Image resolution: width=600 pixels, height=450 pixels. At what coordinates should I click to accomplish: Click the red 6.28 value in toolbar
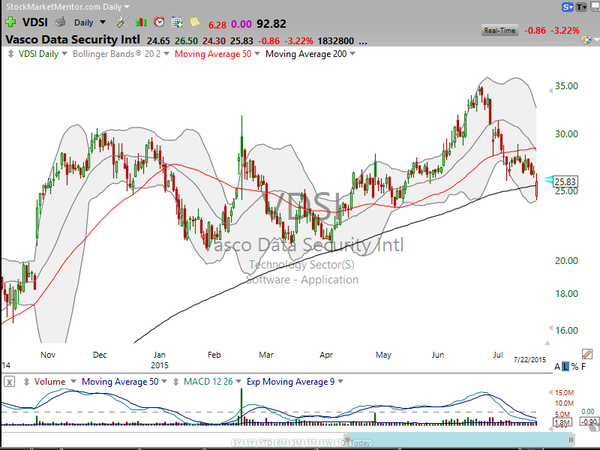(217, 25)
